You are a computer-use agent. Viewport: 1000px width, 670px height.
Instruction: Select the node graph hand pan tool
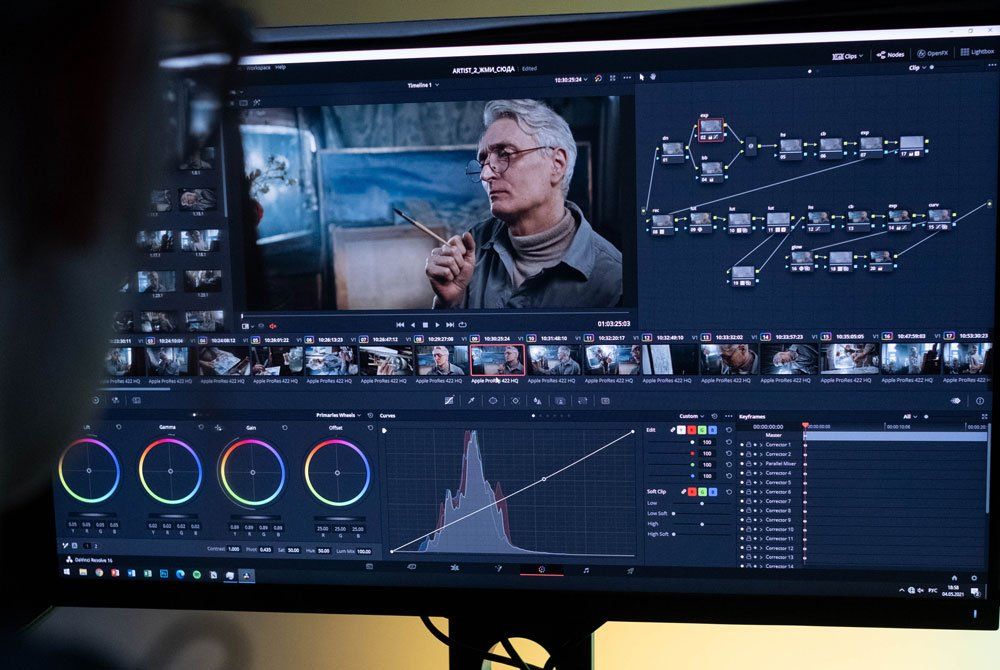(653, 77)
